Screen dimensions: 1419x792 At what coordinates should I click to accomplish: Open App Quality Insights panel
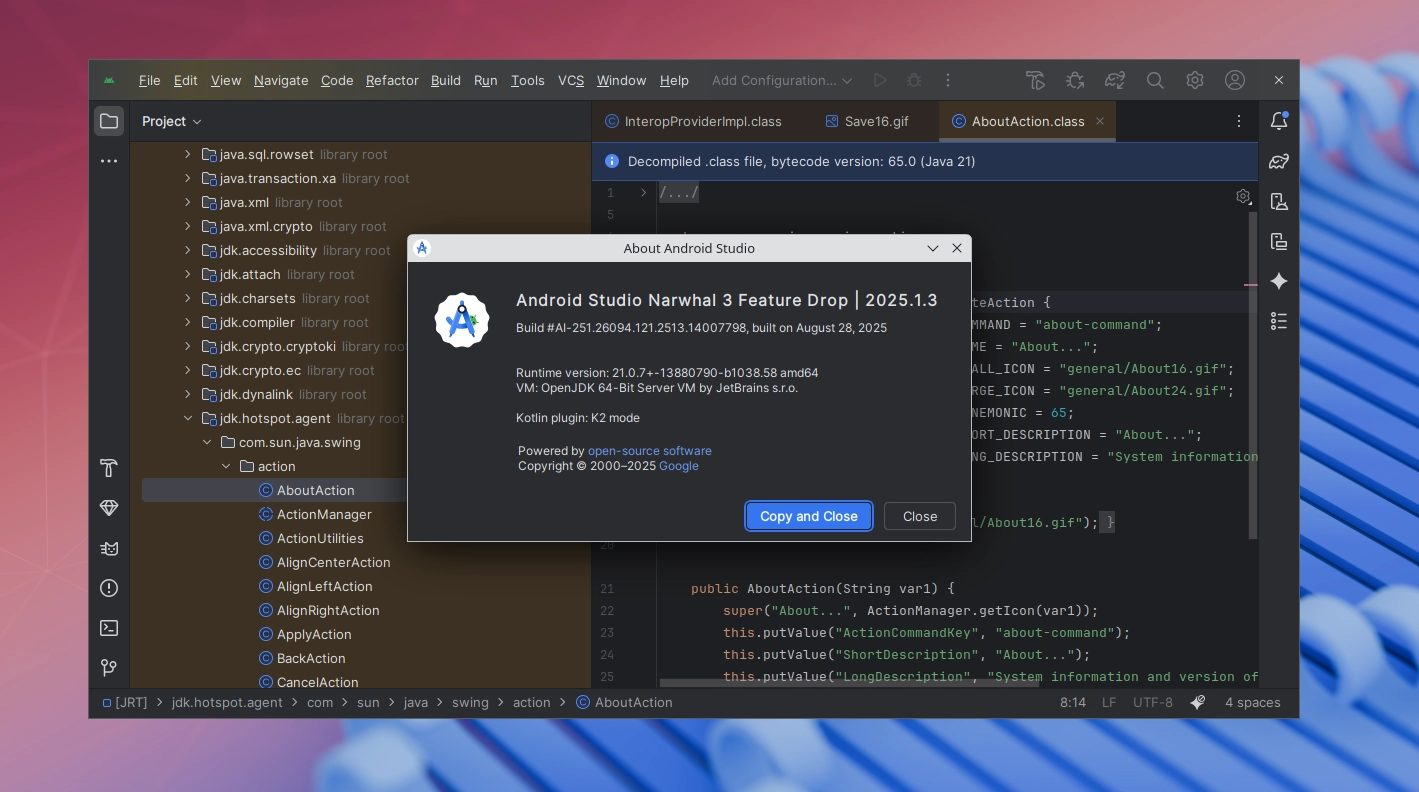tap(110, 508)
